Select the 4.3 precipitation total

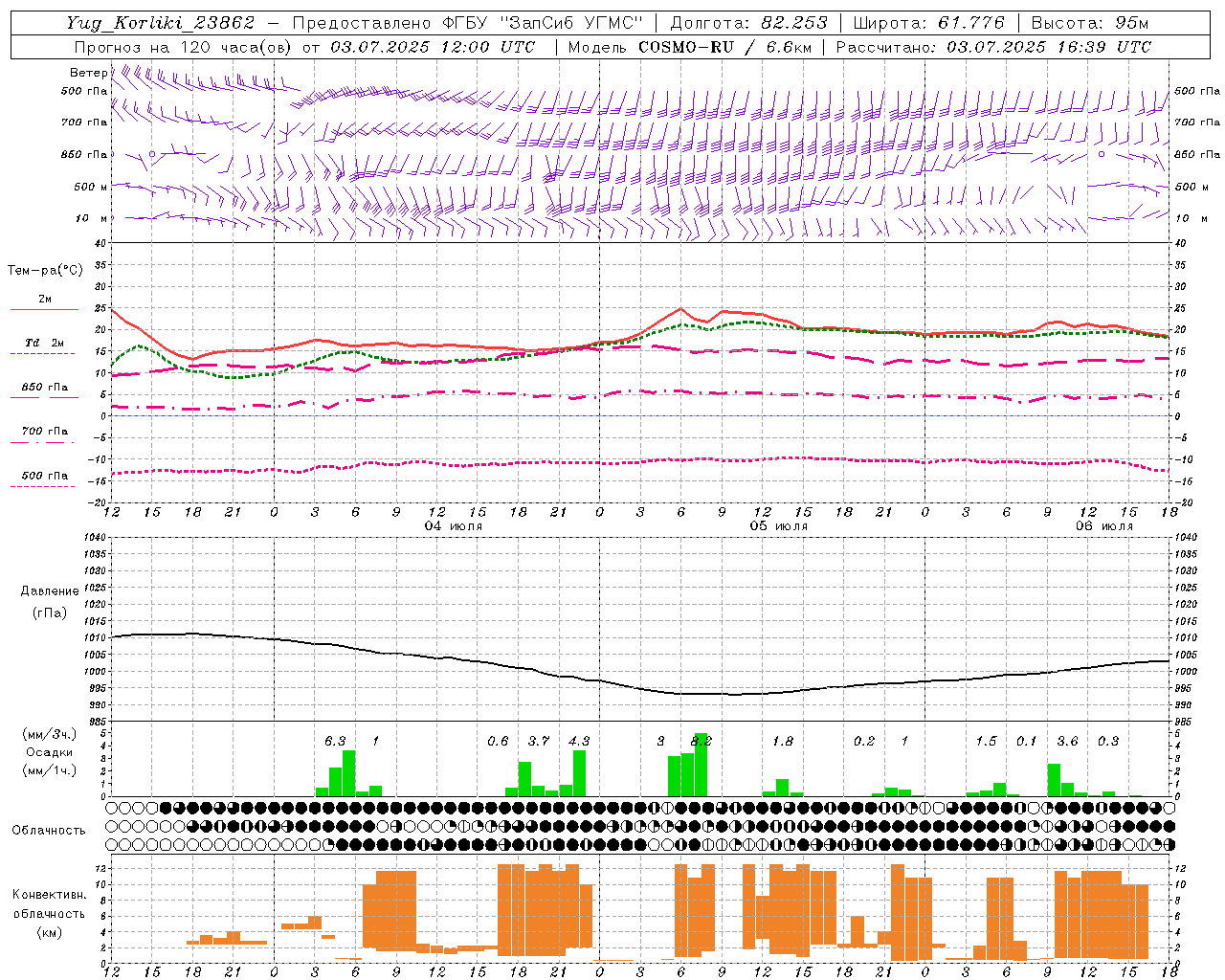tap(579, 741)
